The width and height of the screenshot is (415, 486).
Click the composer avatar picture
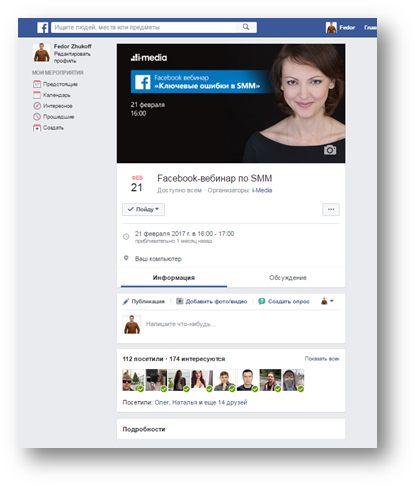(x=132, y=324)
